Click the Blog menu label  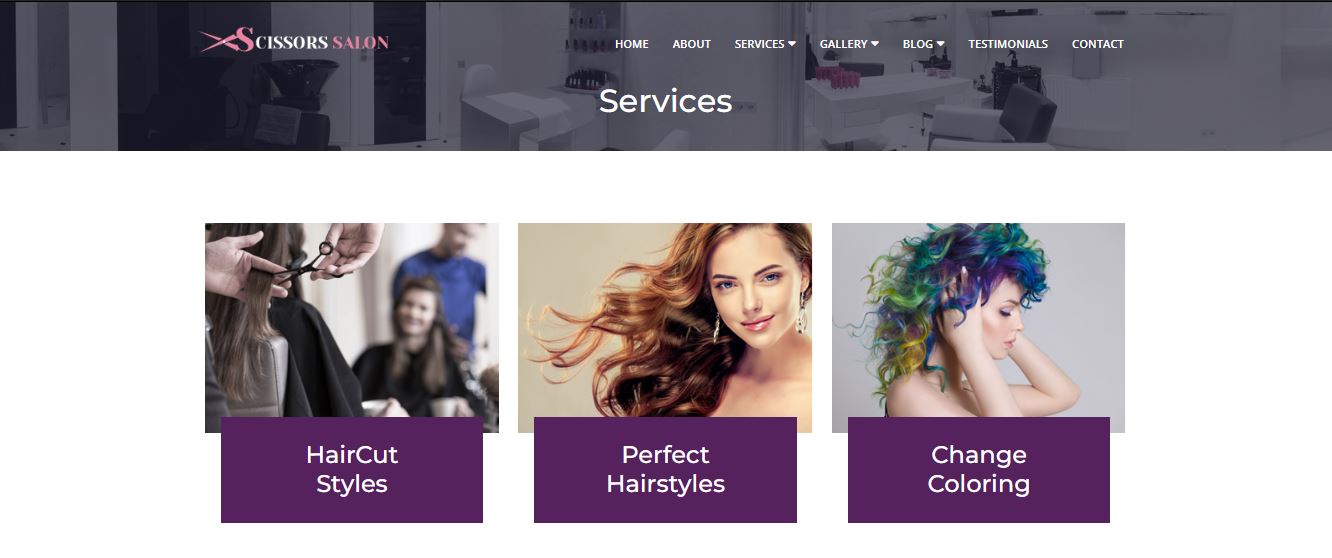[917, 44]
